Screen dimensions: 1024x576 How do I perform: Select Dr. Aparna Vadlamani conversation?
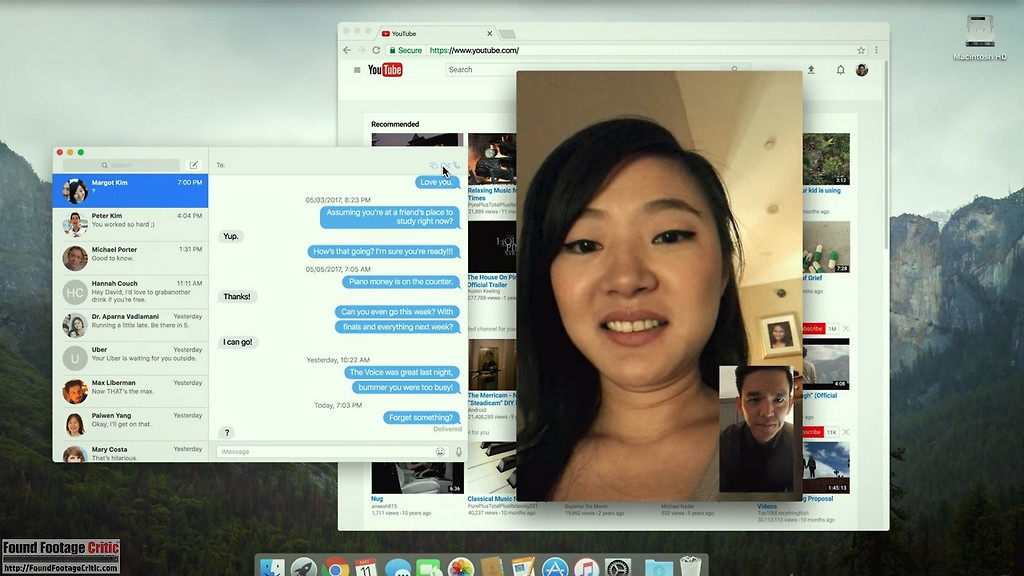point(131,325)
